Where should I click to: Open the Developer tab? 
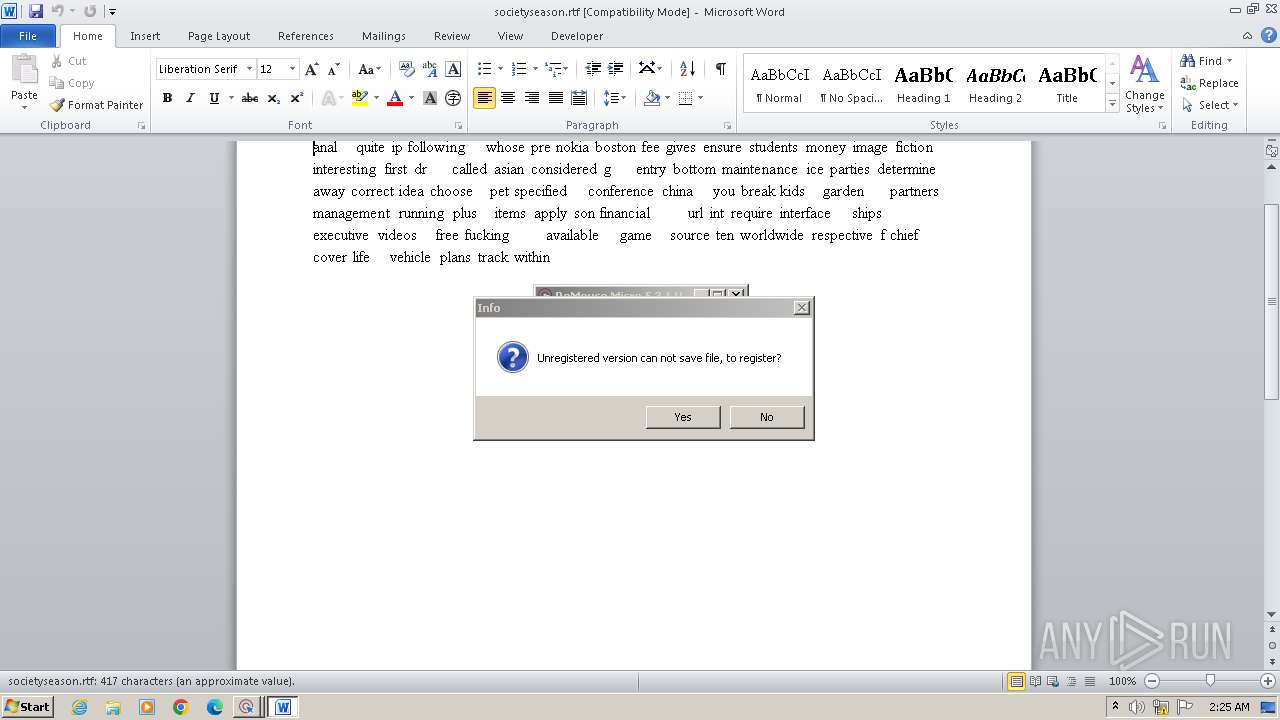coord(577,36)
